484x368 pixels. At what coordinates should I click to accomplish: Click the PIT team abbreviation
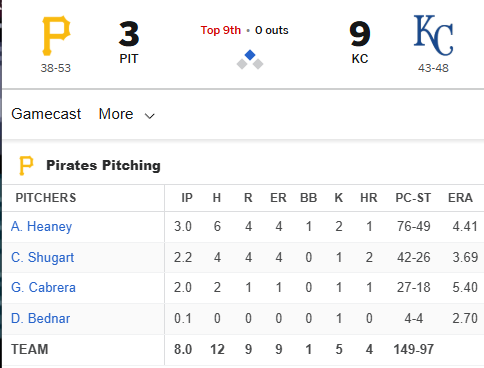tap(129, 59)
